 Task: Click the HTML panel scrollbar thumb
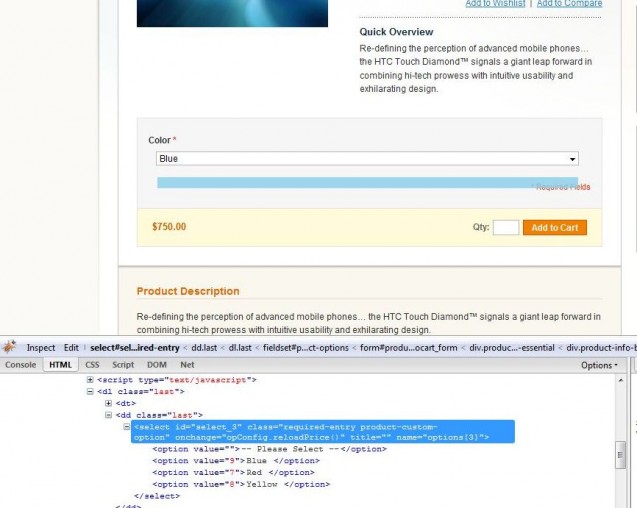[x=620, y=455]
